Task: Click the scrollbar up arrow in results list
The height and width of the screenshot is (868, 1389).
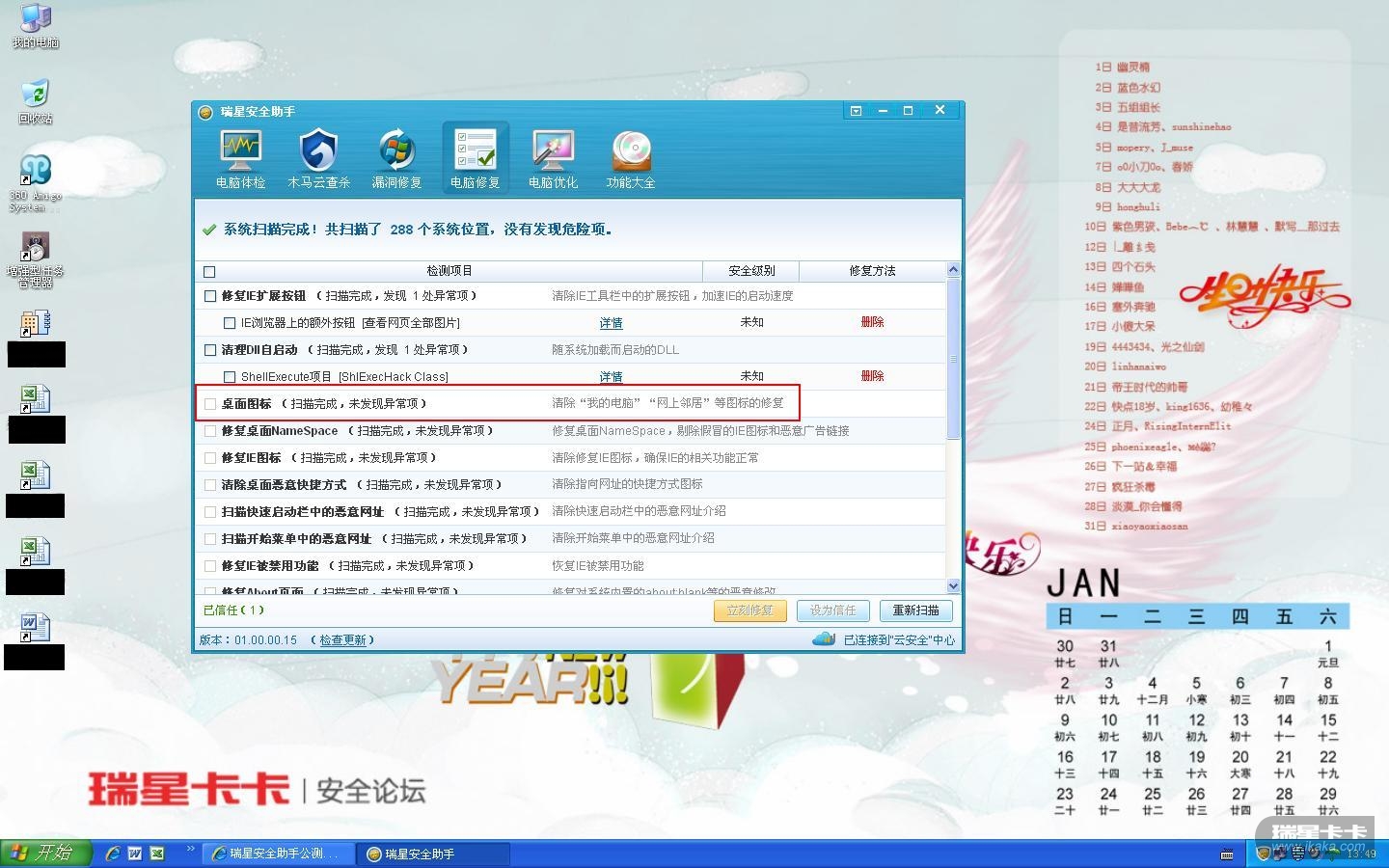Action: pos(953,270)
